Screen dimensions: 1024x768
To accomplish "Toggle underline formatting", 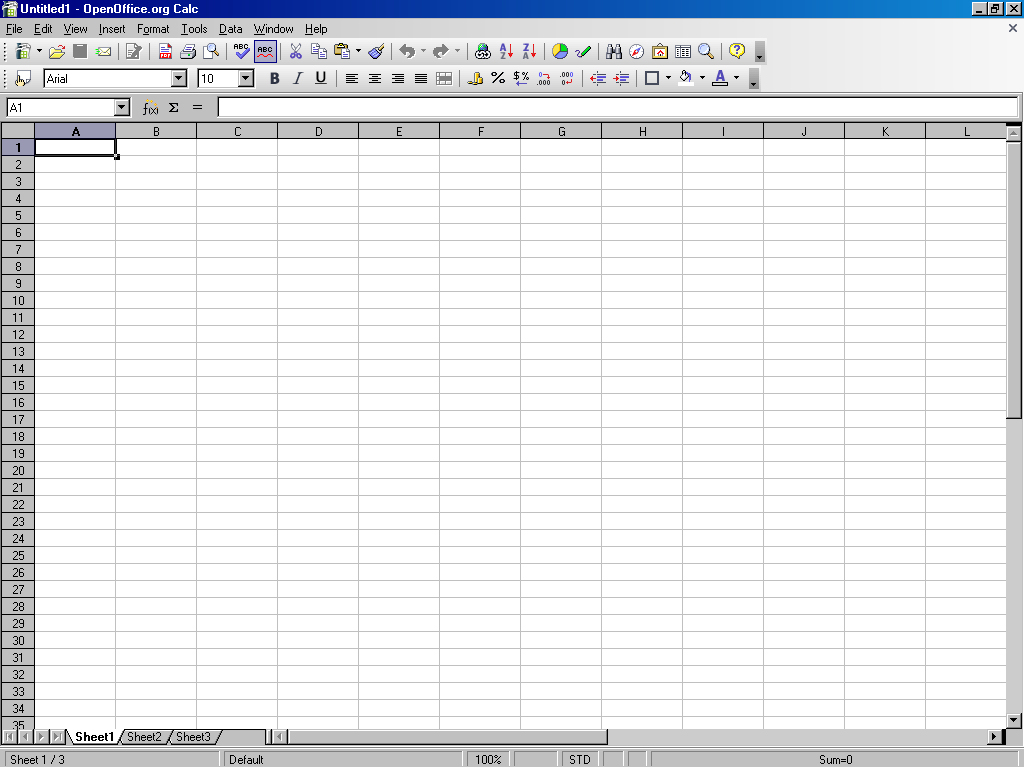I will tap(320, 78).
